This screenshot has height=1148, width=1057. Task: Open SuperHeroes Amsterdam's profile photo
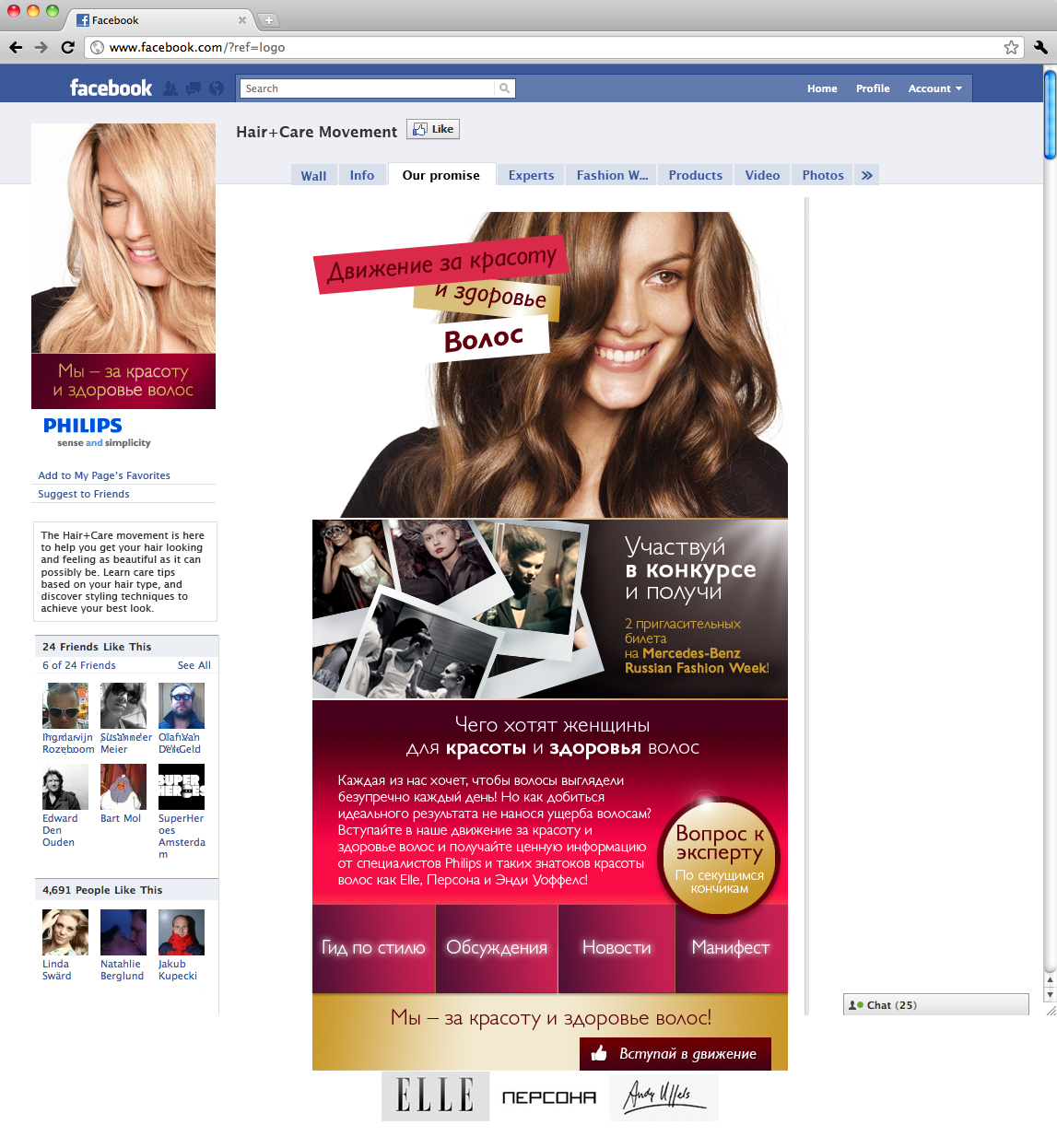[182, 787]
